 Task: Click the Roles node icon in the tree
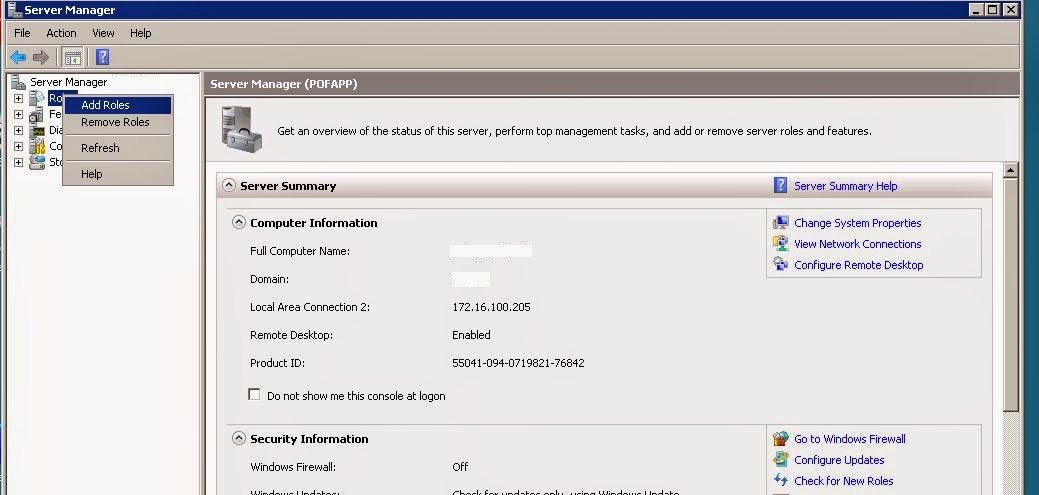click(x=37, y=98)
